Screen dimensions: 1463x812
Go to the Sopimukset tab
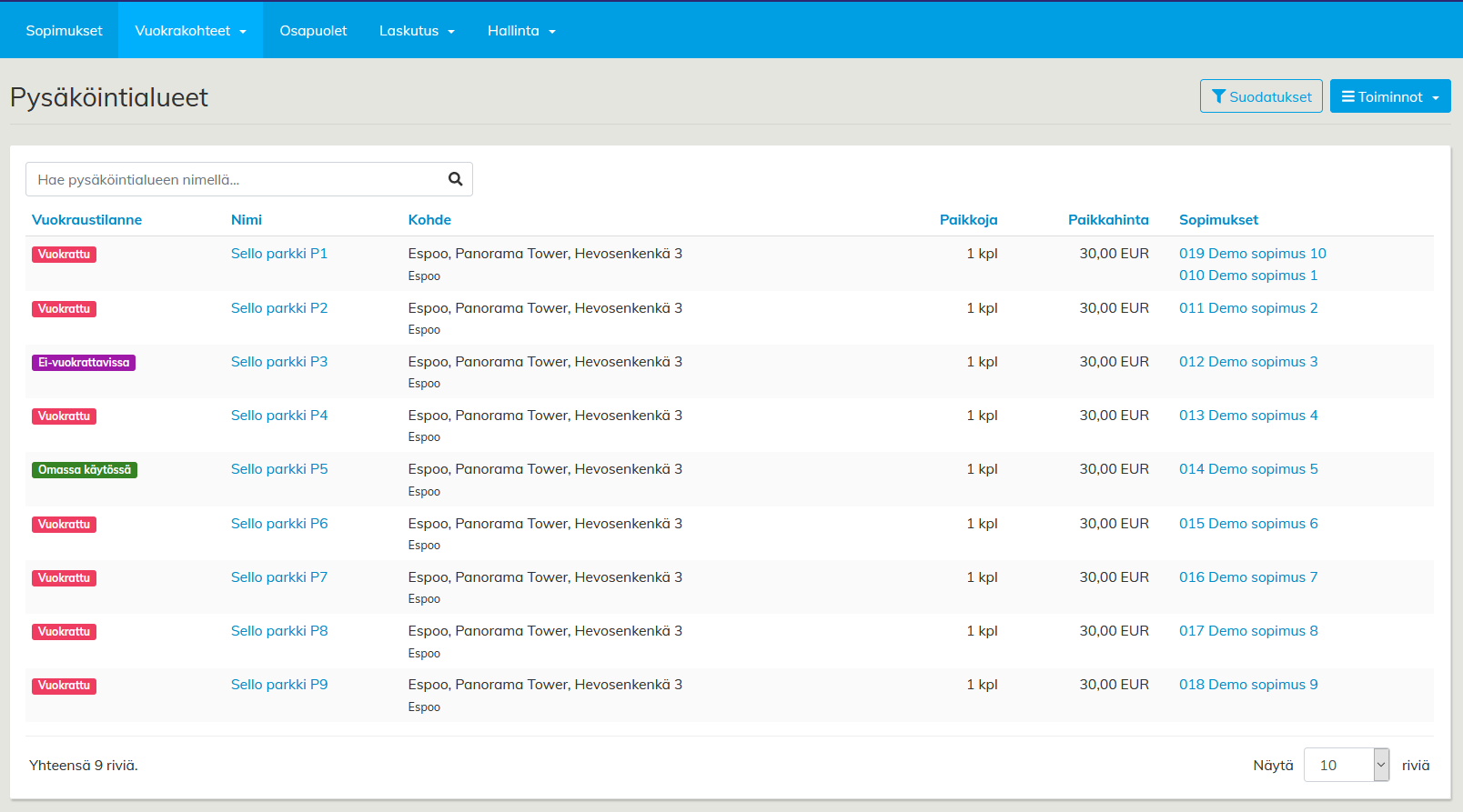pos(64,31)
